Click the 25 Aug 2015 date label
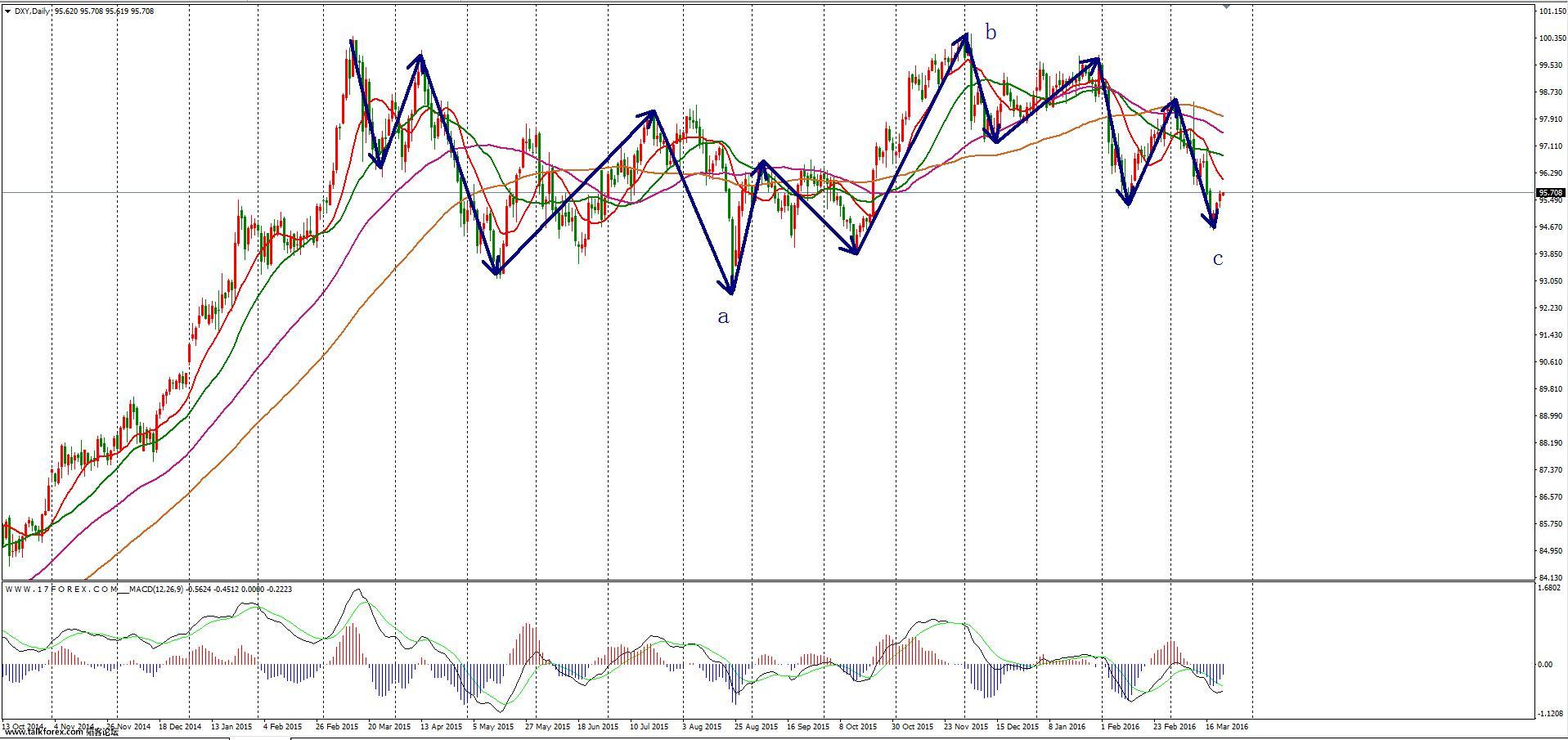Image resolution: width=1568 pixels, height=740 pixels. 756,726
